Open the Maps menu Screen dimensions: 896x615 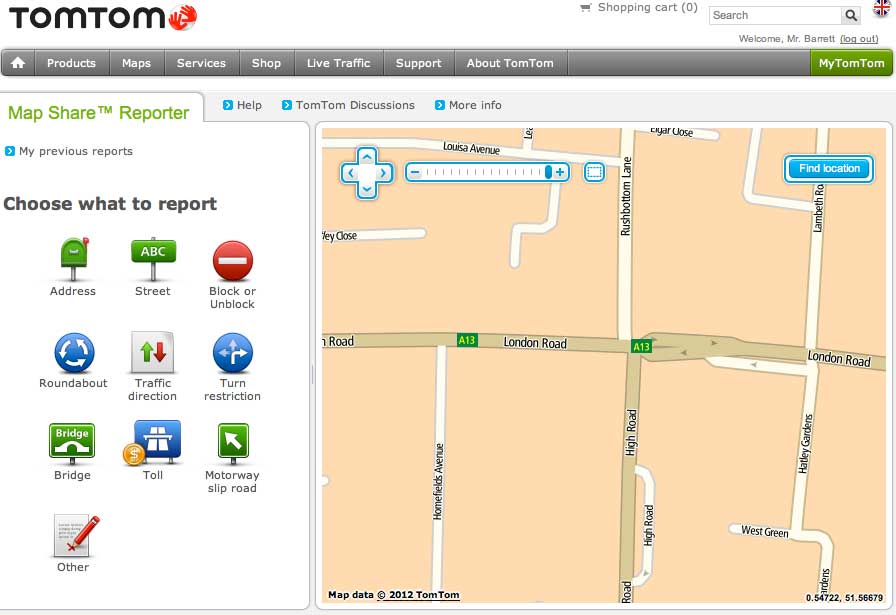click(137, 63)
